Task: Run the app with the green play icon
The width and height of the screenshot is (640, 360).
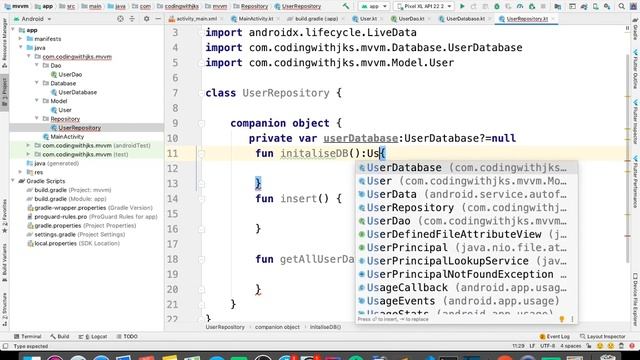Action: (x=462, y=6)
